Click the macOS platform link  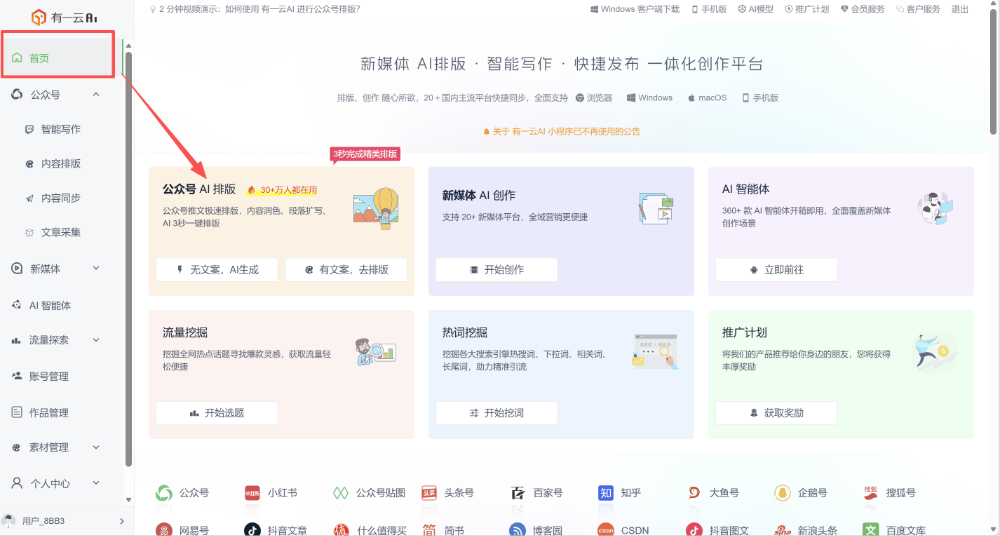[707, 98]
